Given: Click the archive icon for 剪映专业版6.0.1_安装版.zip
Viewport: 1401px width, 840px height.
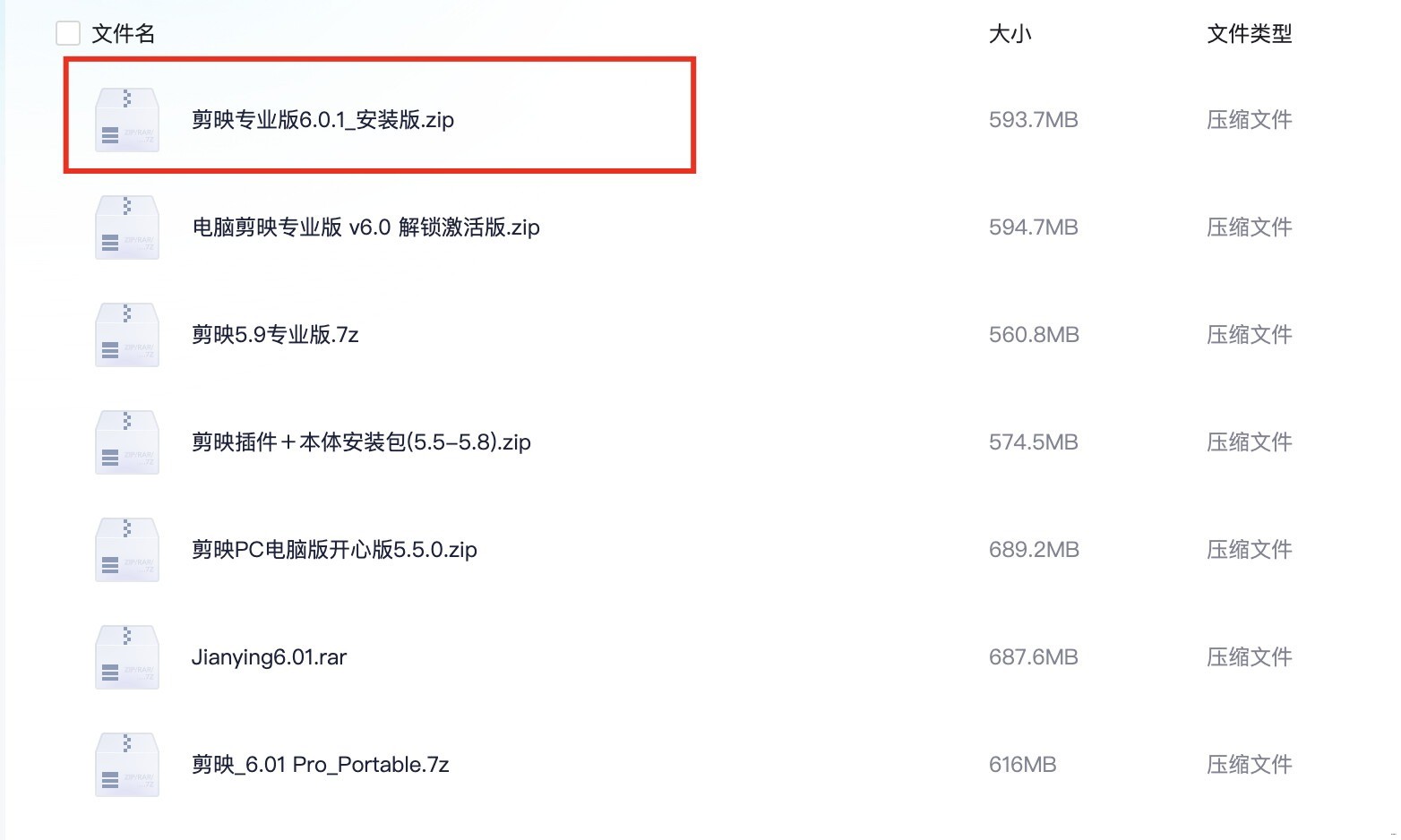Looking at the screenshot, I should (x=127, y=120).
